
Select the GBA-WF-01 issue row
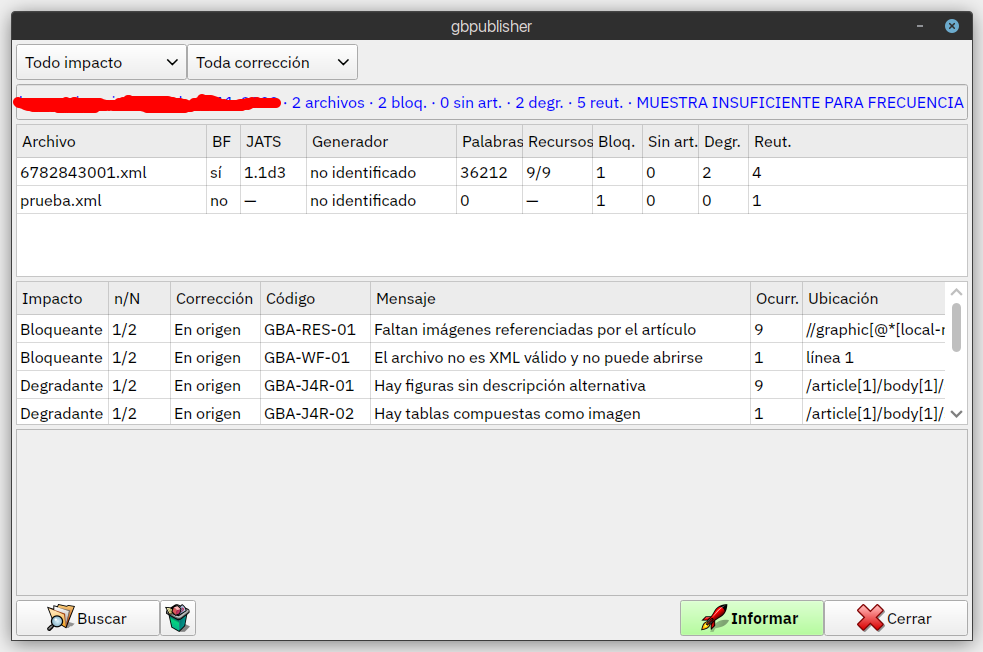coord(481,357)
